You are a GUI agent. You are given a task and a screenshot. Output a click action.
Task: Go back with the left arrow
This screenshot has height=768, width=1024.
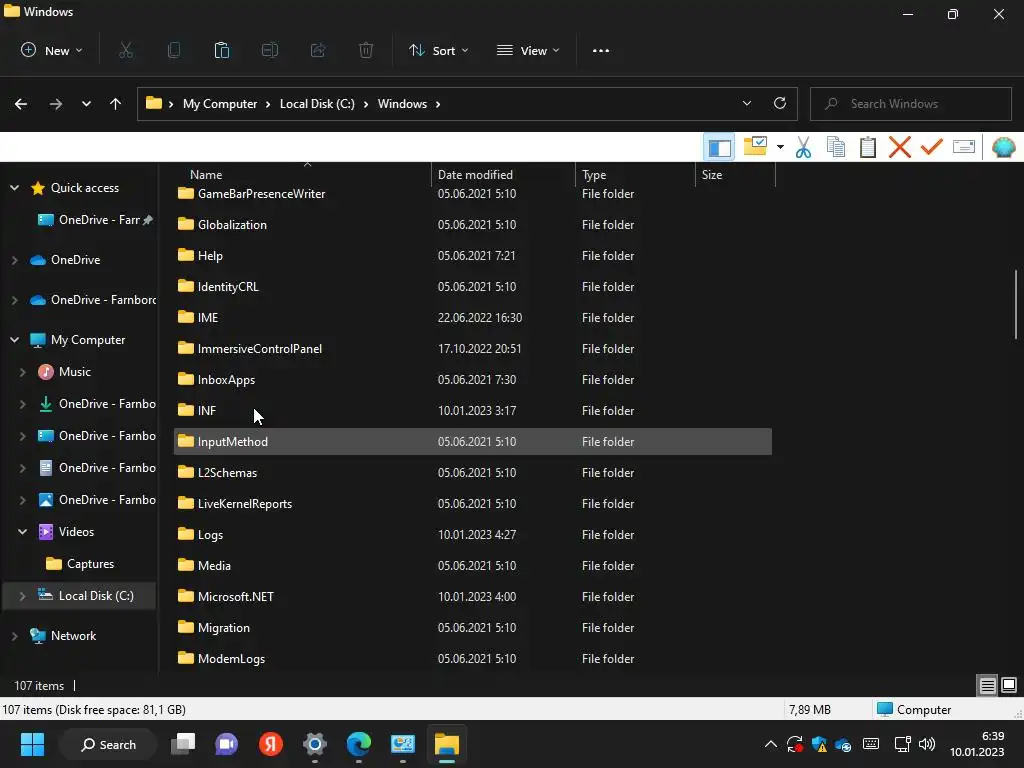click(x=21, y=104)
